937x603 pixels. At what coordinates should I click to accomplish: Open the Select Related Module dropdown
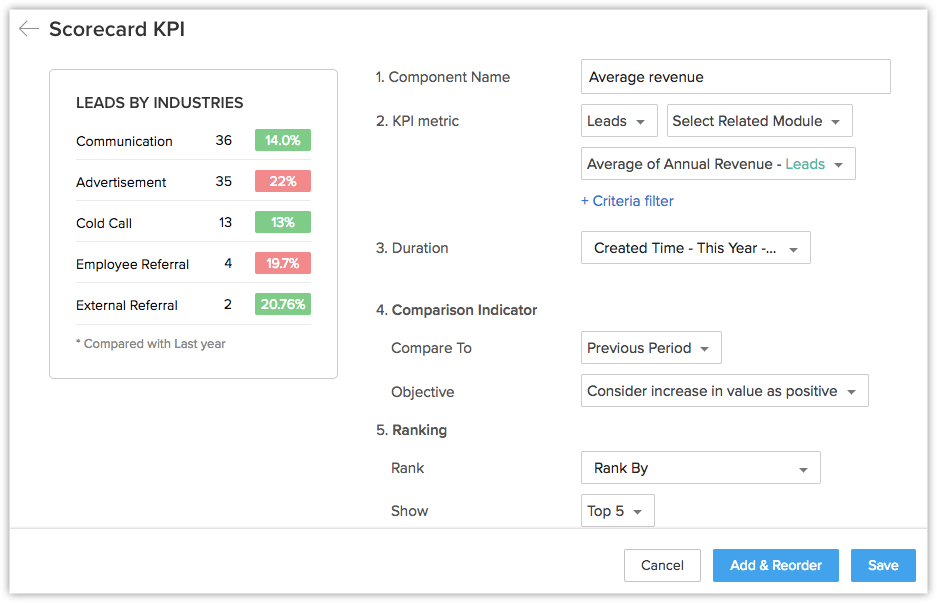tap(759, 121)
